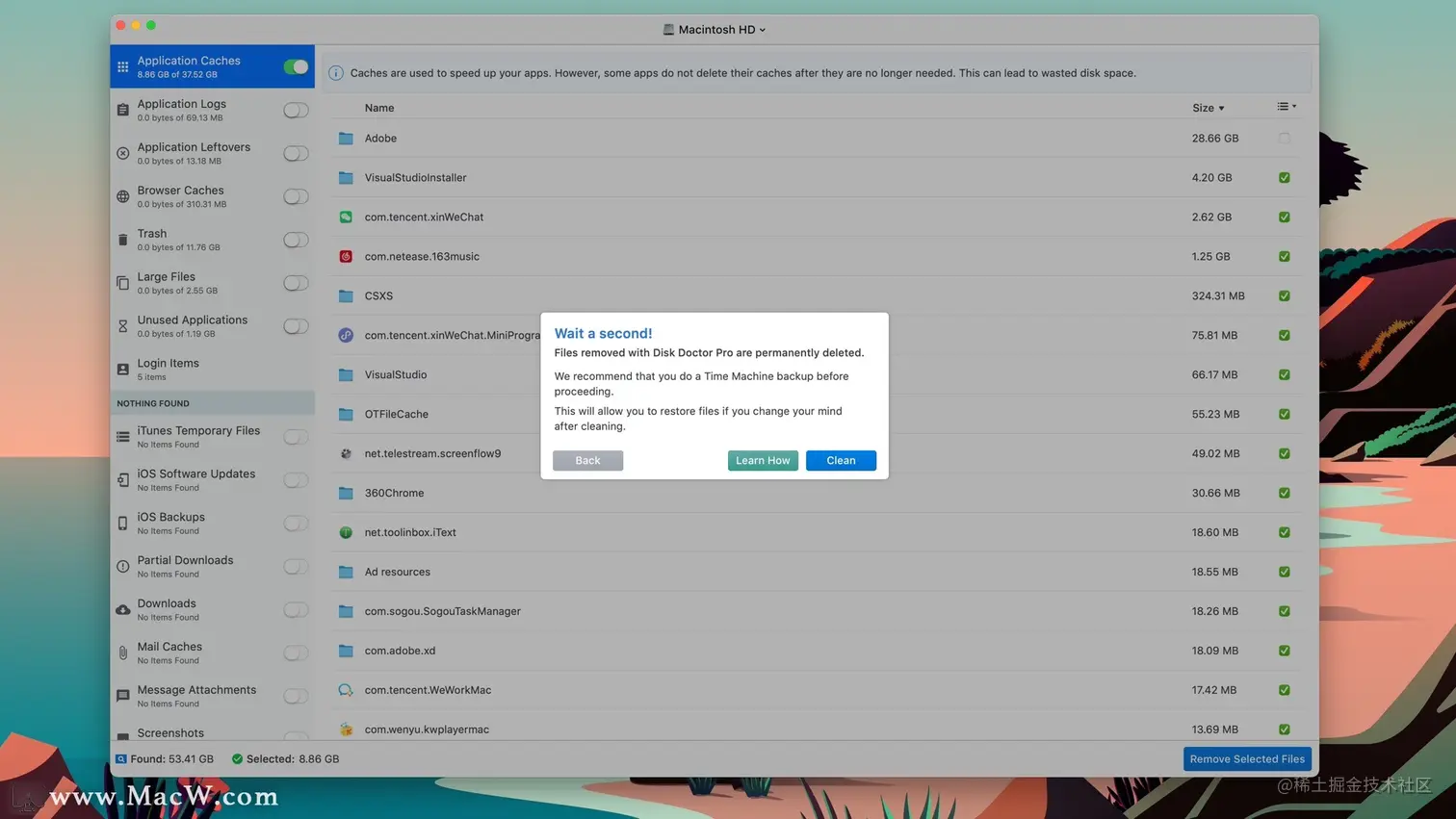Enable the Browser Caches switch
Image resolution: width=1456 pixels, height=819 pixels.
pos(296,196)
